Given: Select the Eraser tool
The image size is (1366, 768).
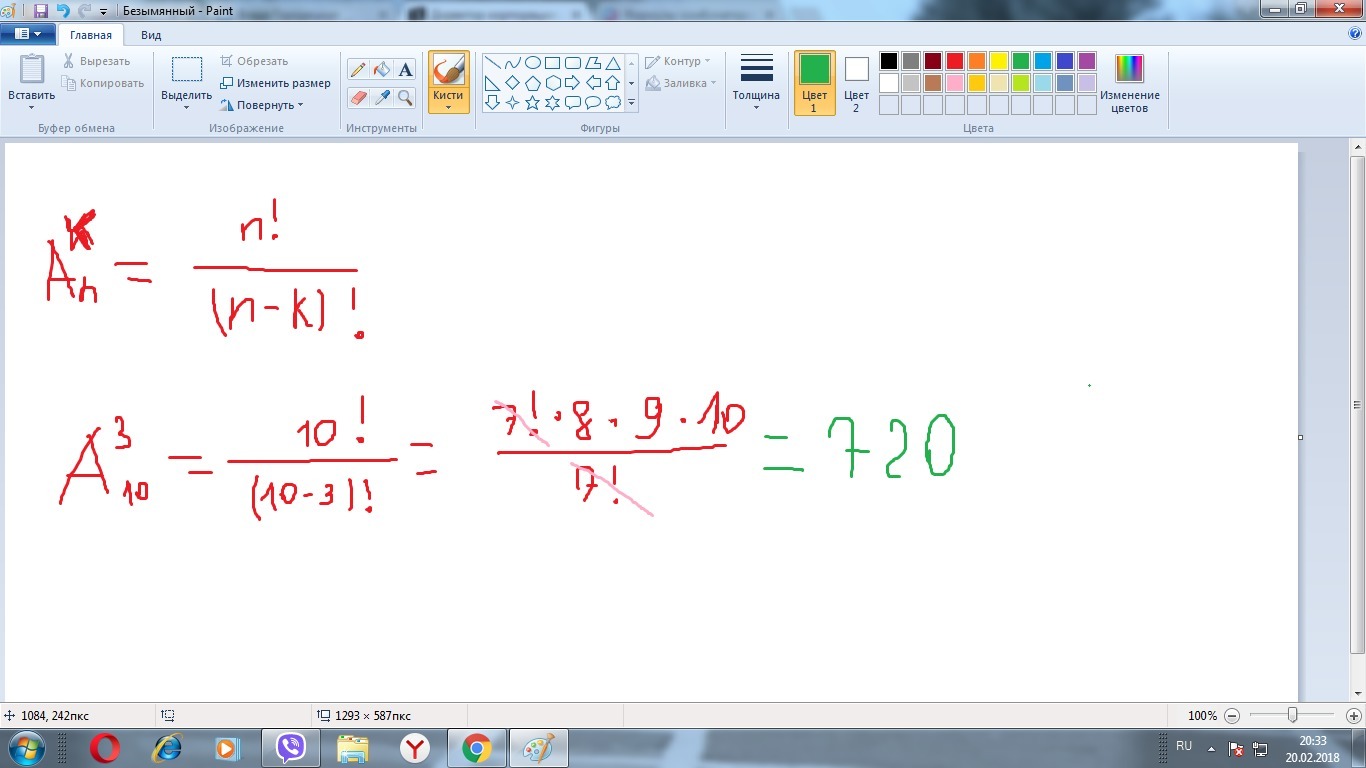Looking at the screenshot, I should (358, 97).
